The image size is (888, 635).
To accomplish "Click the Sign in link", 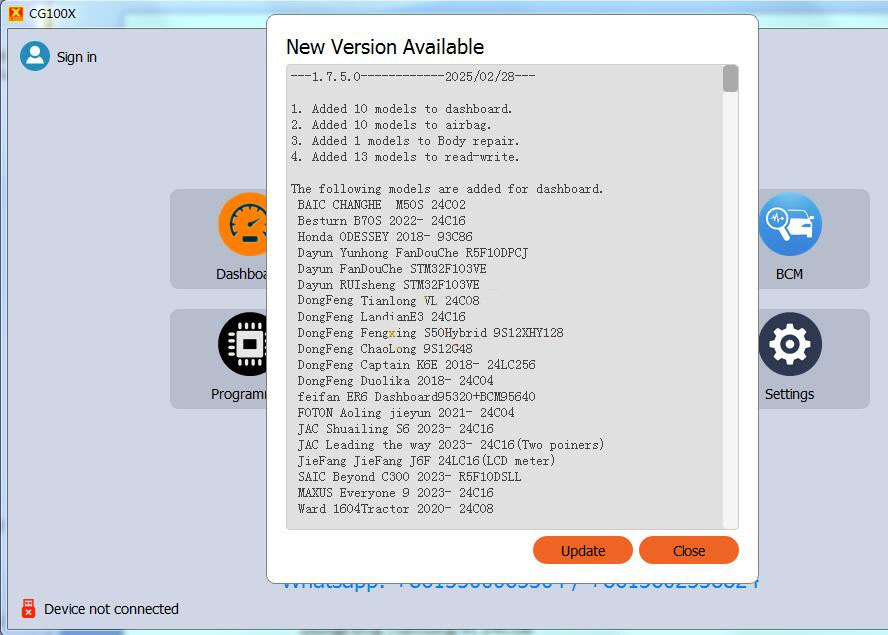I will coord(76,57).
